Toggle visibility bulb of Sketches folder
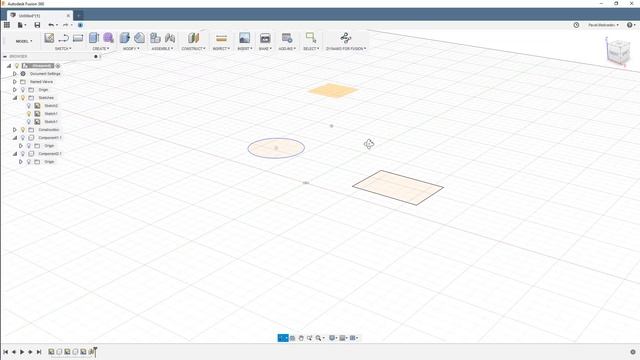 click(x=23, y=98)
